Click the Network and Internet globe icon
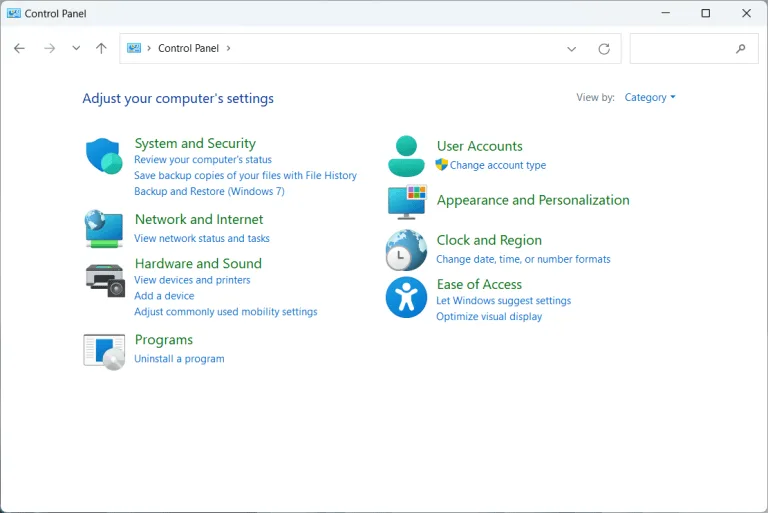Viewport: 768px width, 513px height. coord(103,229)
